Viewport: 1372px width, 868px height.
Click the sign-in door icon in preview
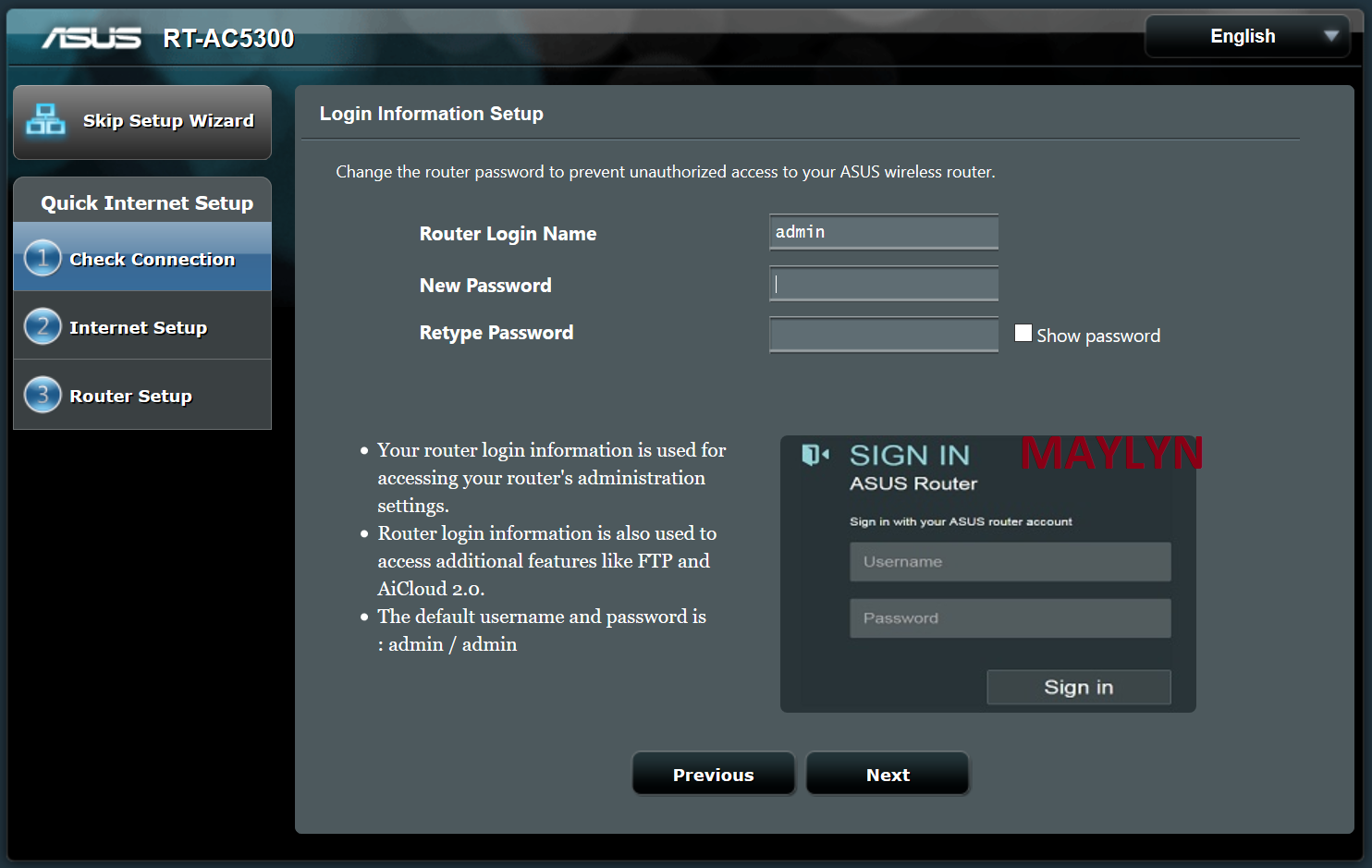814,455
